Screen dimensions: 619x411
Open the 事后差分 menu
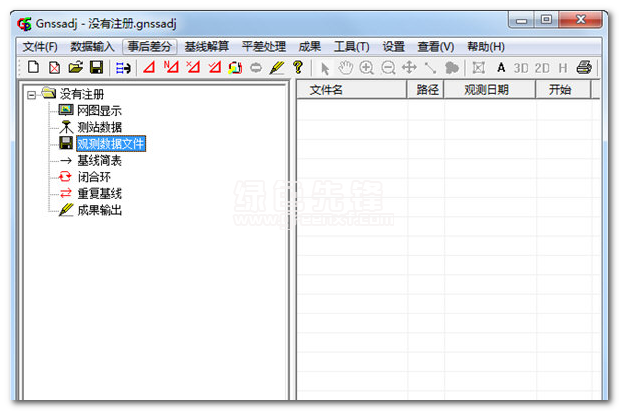(x=150, y=47)
